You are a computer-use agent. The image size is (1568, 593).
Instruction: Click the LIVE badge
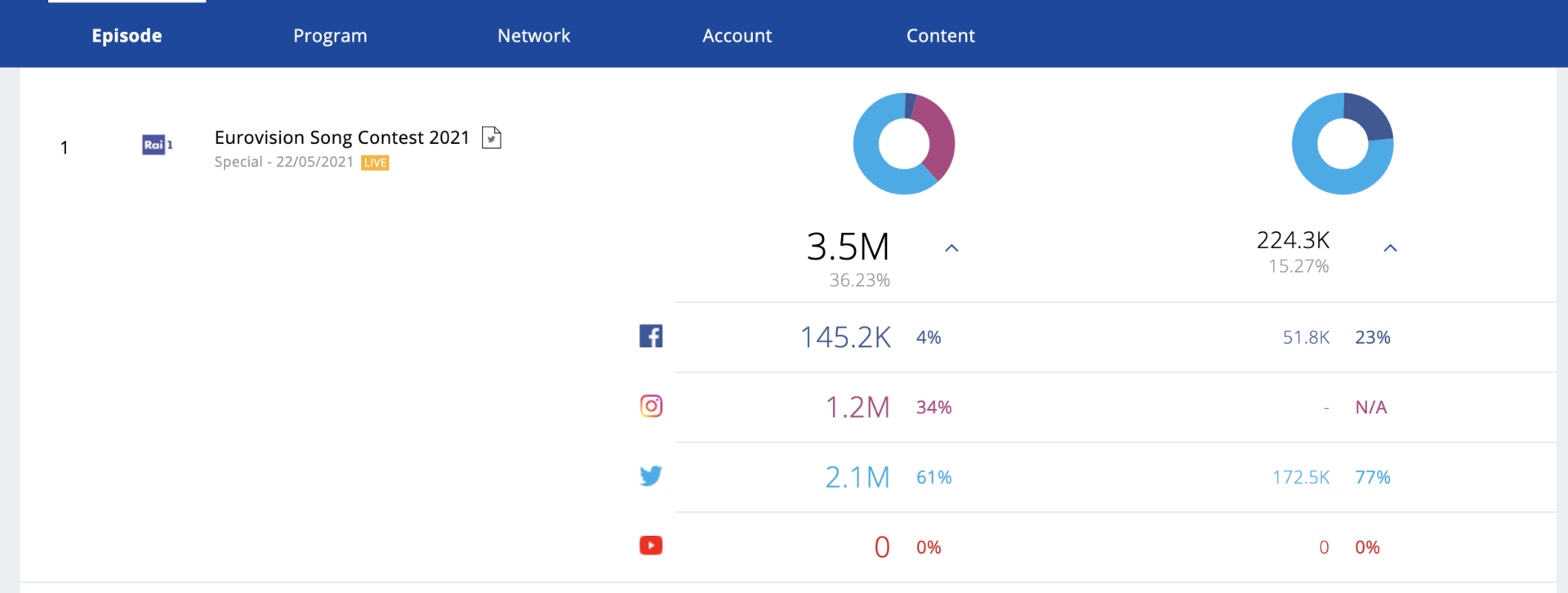376,163
